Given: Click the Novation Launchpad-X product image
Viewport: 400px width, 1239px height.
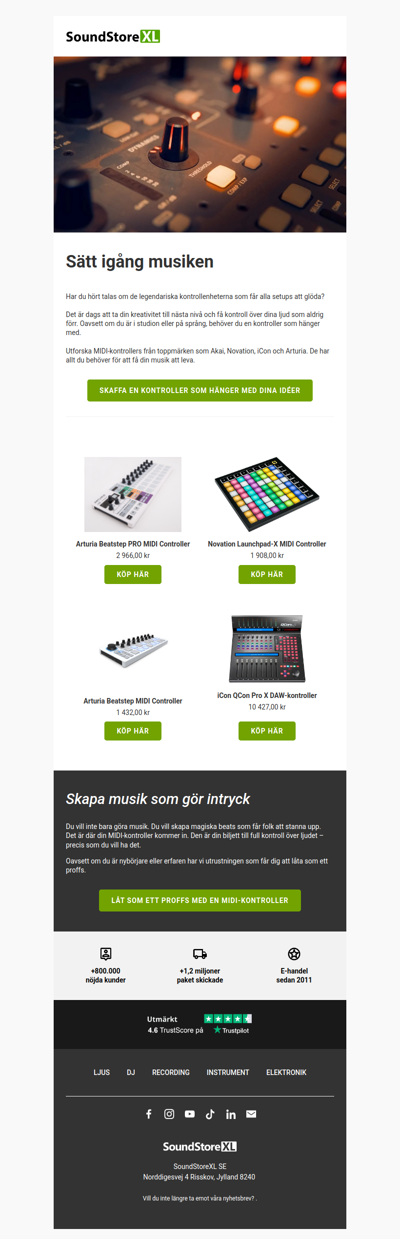Looking at the screenshot, I should tap(267, 495).
